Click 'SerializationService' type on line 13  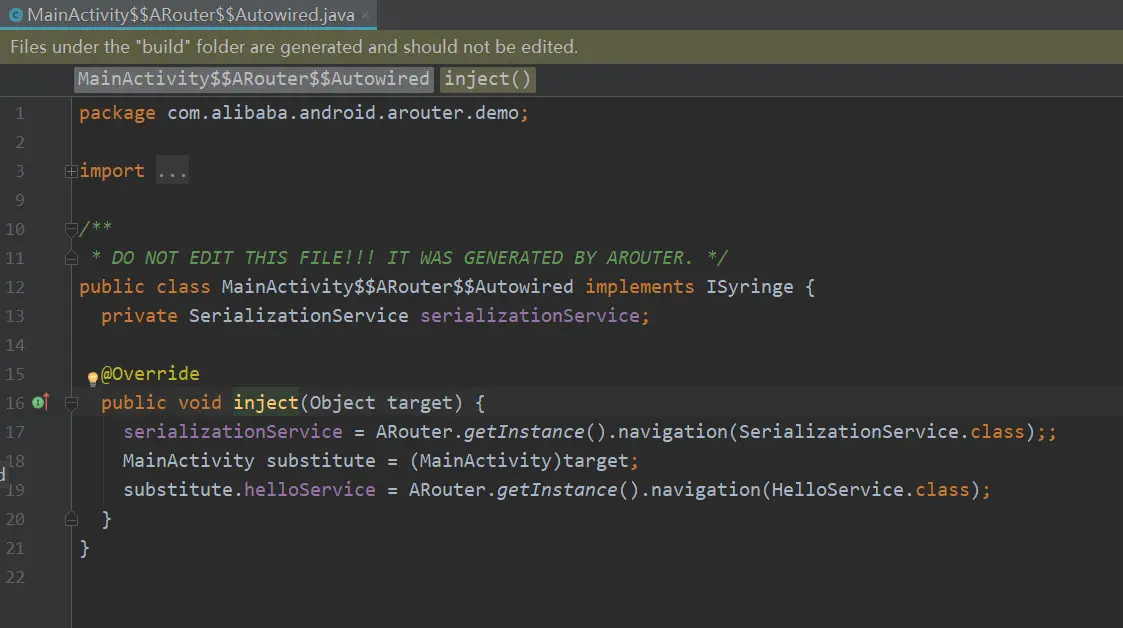coord(299,316)
